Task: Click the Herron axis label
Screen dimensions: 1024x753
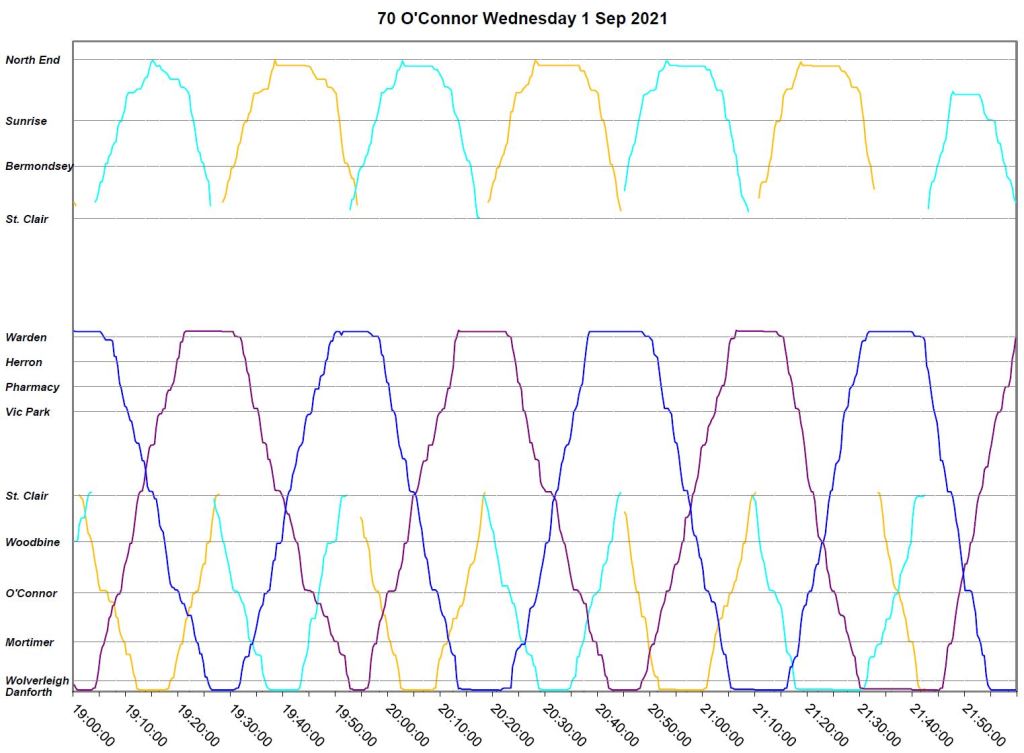Action: click(24, 362)
